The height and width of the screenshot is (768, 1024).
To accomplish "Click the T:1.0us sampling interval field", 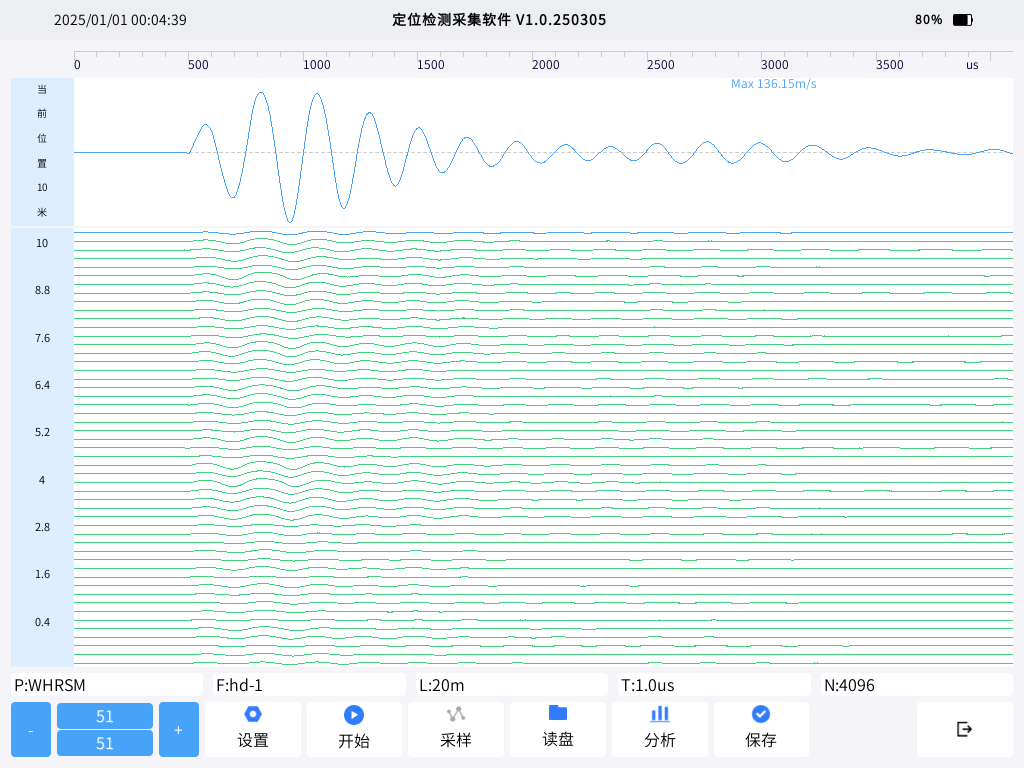I will pos(714,685).
